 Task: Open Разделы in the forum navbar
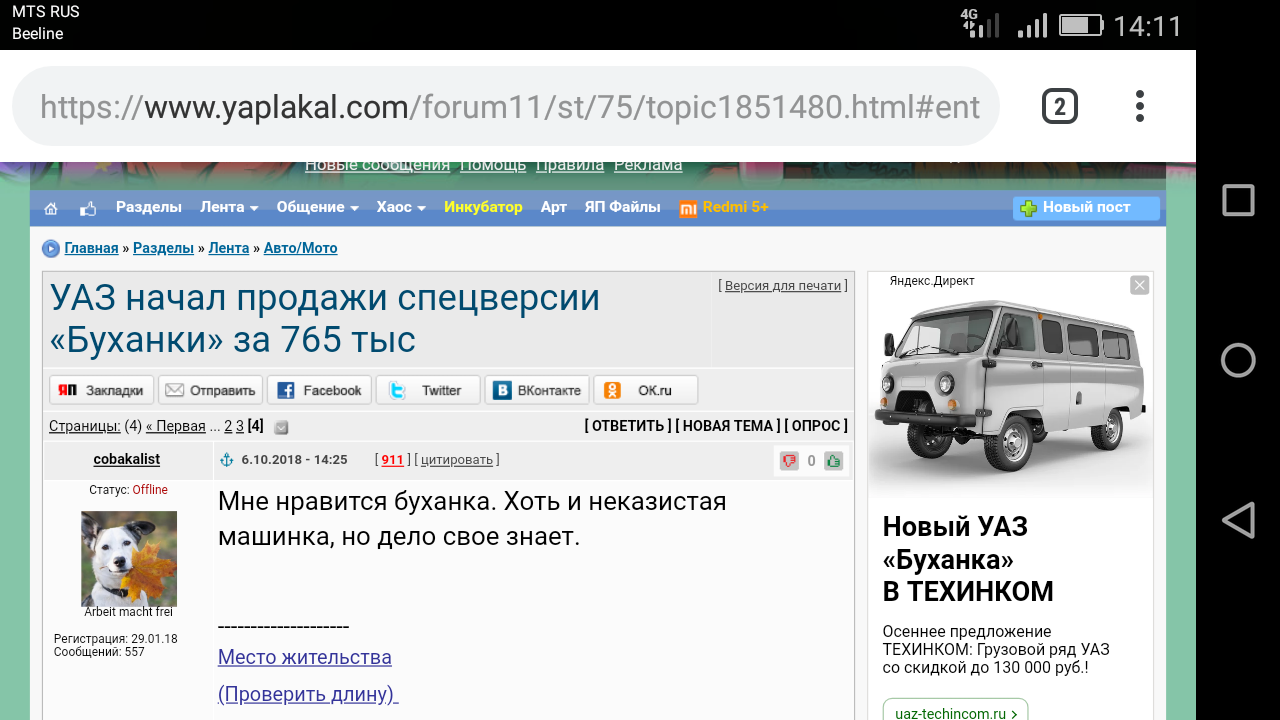coord(149,207)
